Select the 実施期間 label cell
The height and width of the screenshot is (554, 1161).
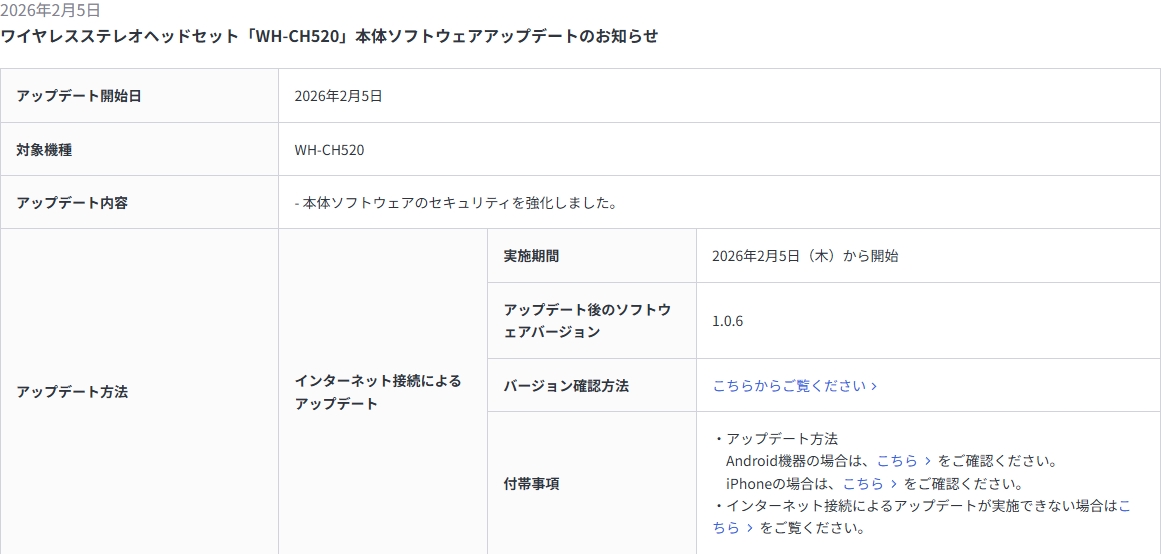[531, 256]
